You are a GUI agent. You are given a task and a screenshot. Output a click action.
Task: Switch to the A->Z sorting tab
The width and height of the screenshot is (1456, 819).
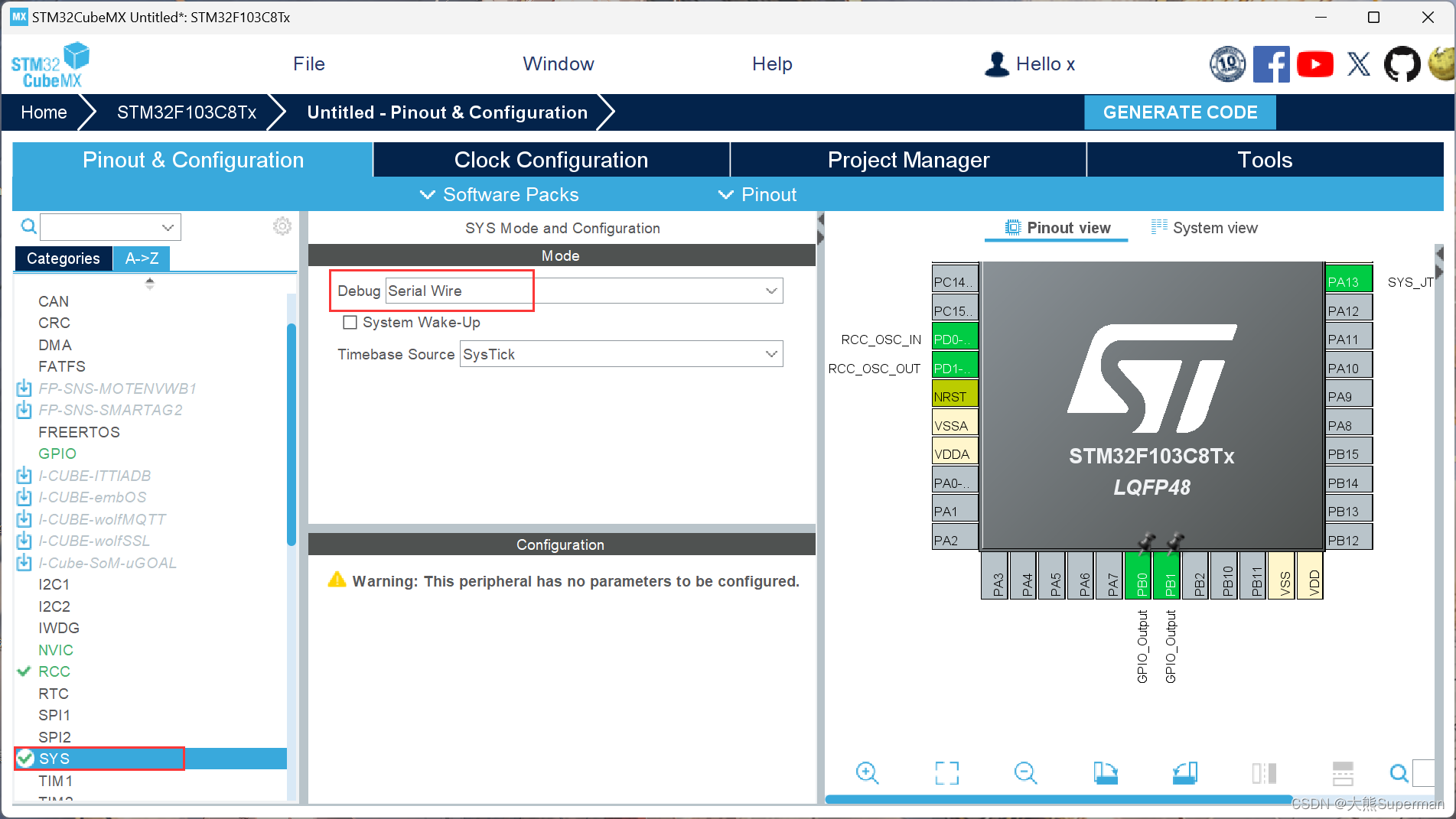pos(142,258)
